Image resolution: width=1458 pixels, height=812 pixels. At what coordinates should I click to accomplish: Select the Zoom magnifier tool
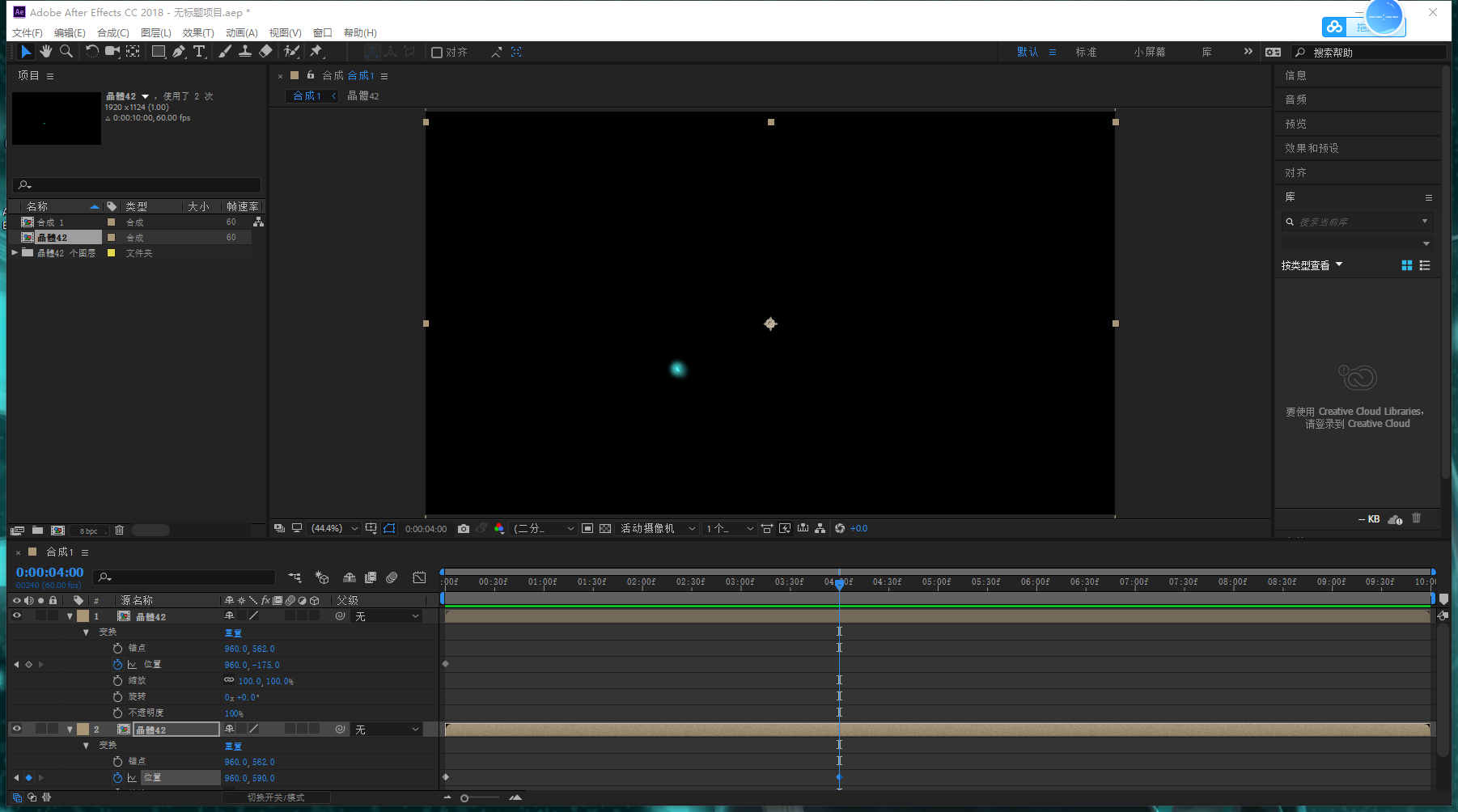66,52
